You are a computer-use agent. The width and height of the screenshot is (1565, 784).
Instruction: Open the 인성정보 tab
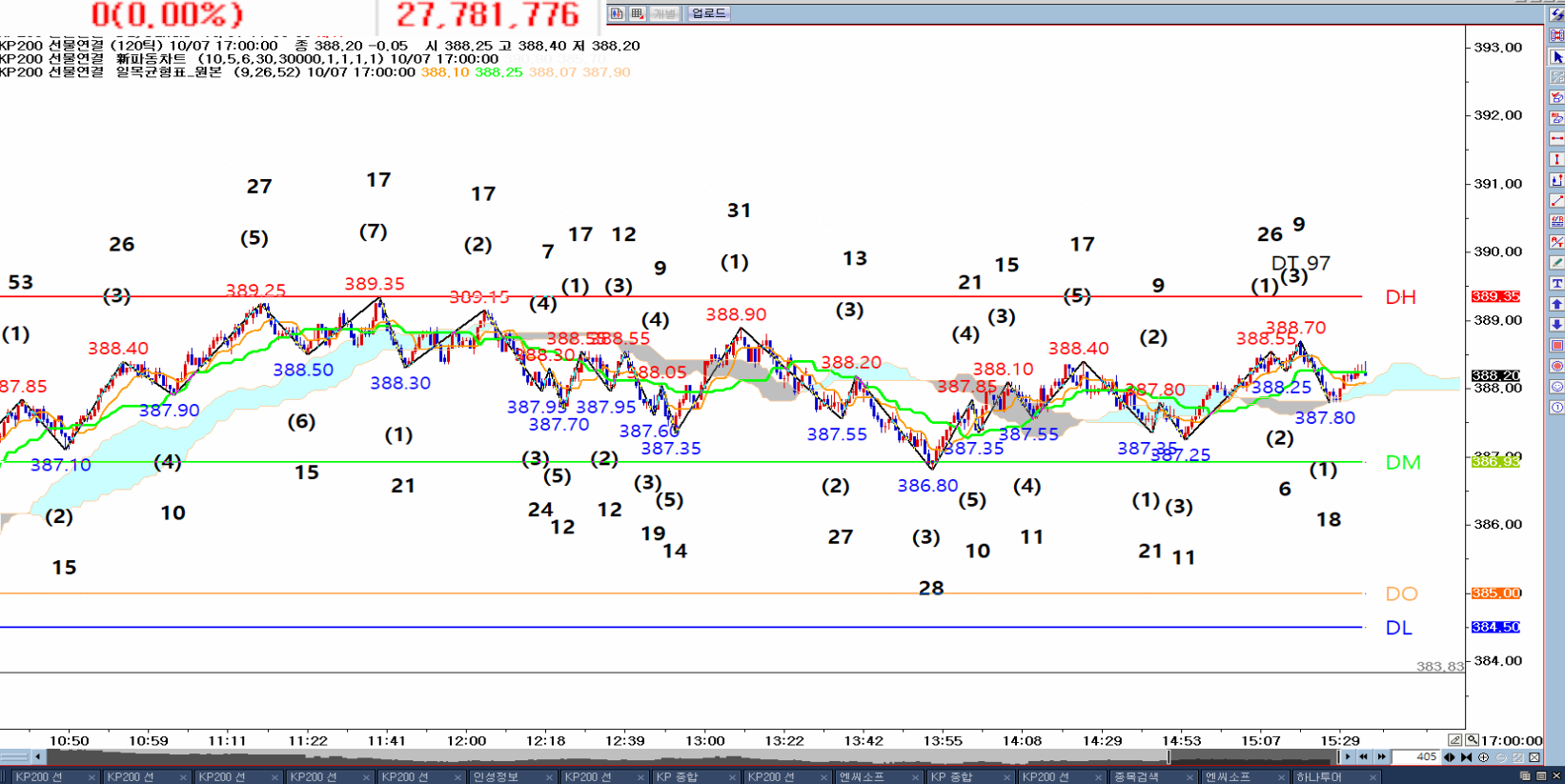[496, 776]
